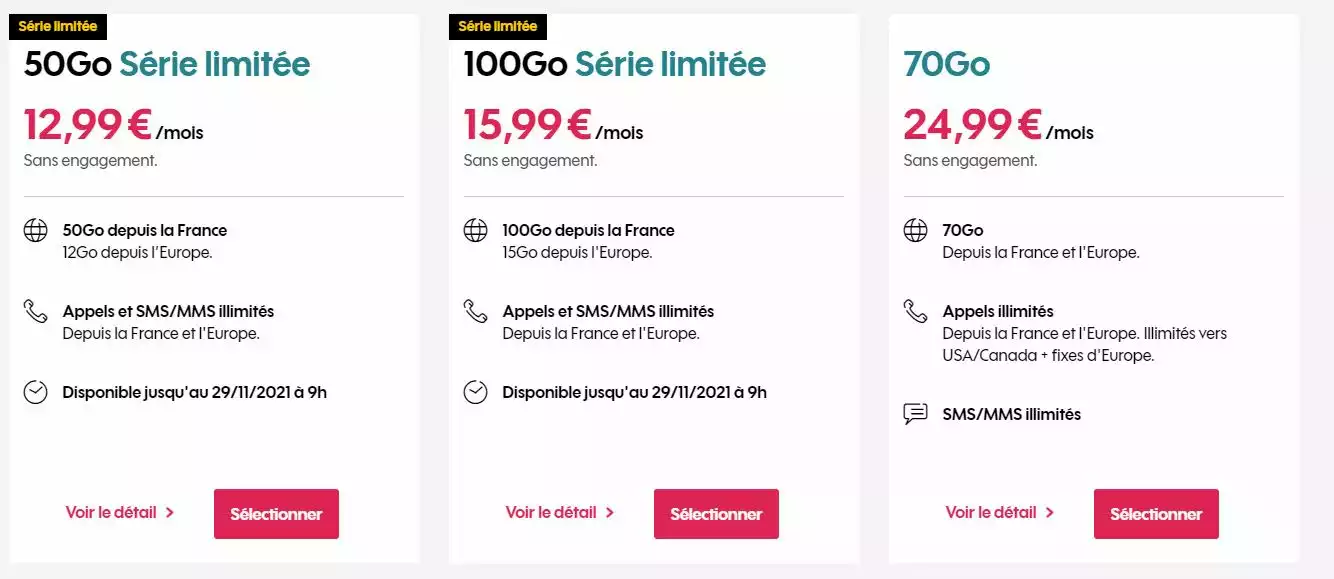Click the phone icon on the 50Go plan
The height and width of the screenshot is (579, 1334).
35,311
